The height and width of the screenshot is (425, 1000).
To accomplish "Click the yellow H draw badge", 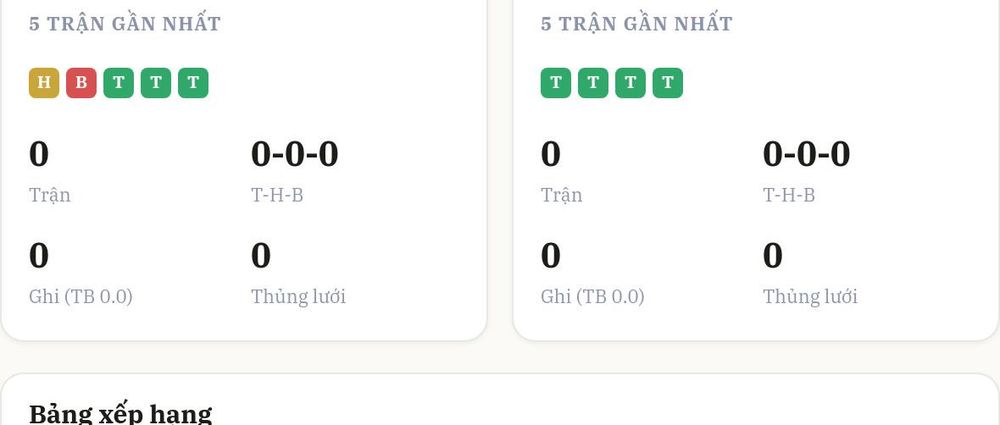I will (44, 83).
